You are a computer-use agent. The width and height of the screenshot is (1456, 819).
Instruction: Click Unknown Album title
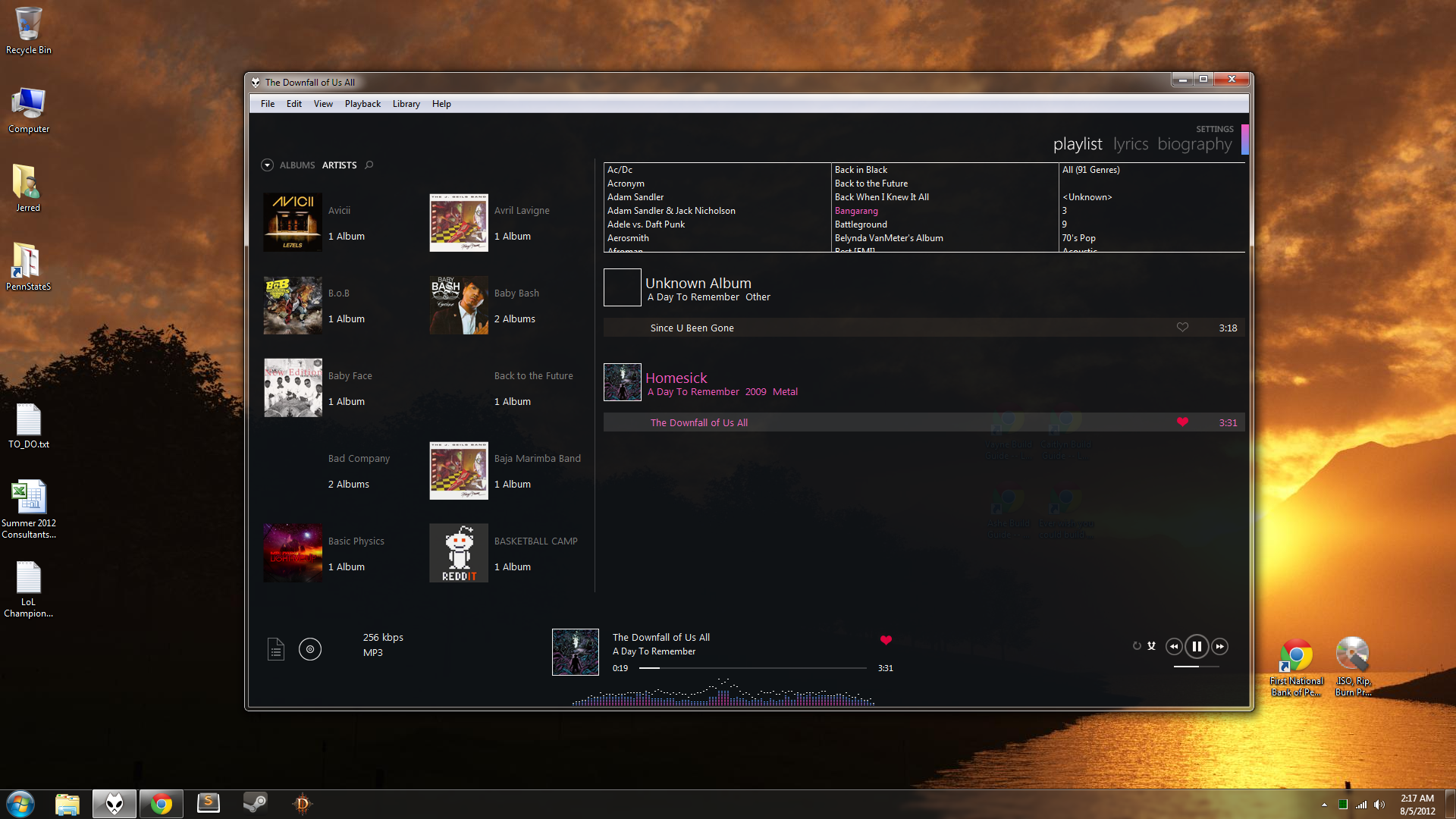click(698, 283)
